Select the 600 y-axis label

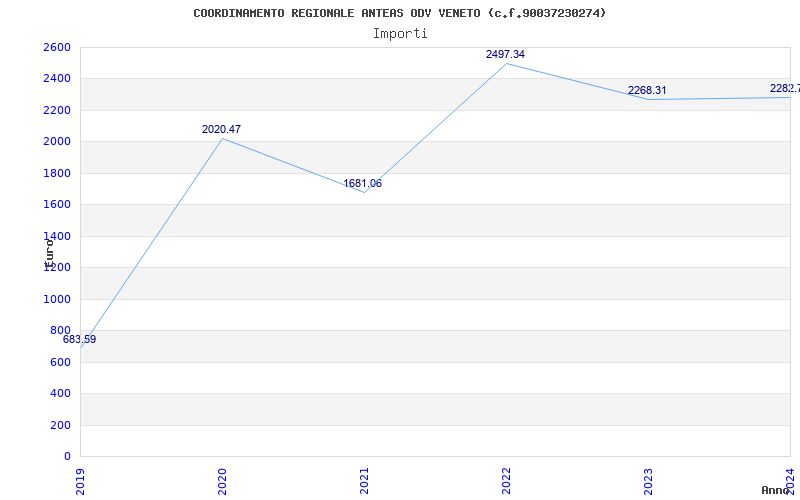[x=60, y=362]
